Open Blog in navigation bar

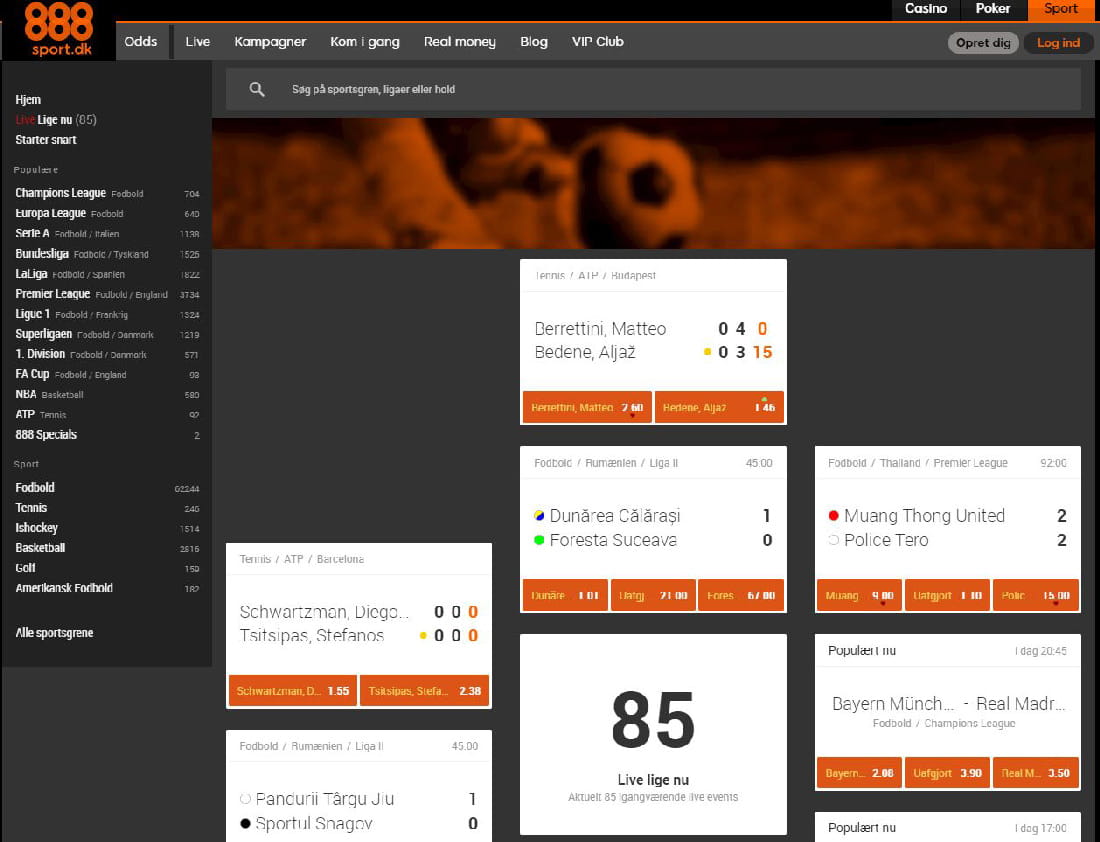[x=534, y=41]
